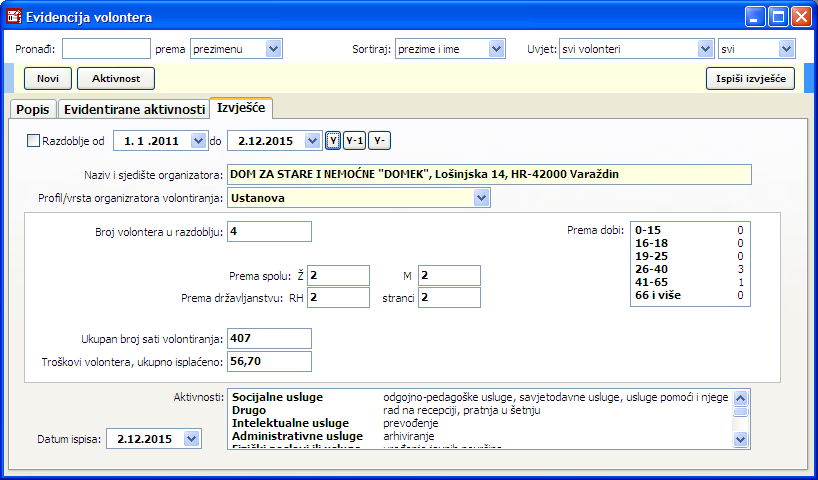Open the start date dropdown 1.1.2011

[196, 141]
